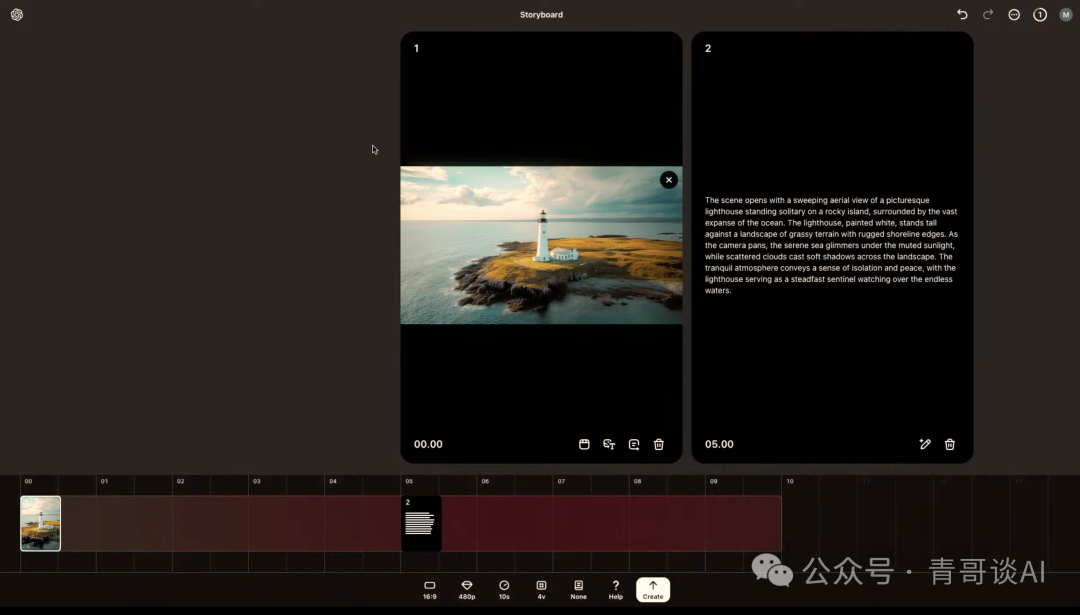Open the M user profile avatar
The height and width of the screenshot is (615, 1080).
coord(1065,15)
